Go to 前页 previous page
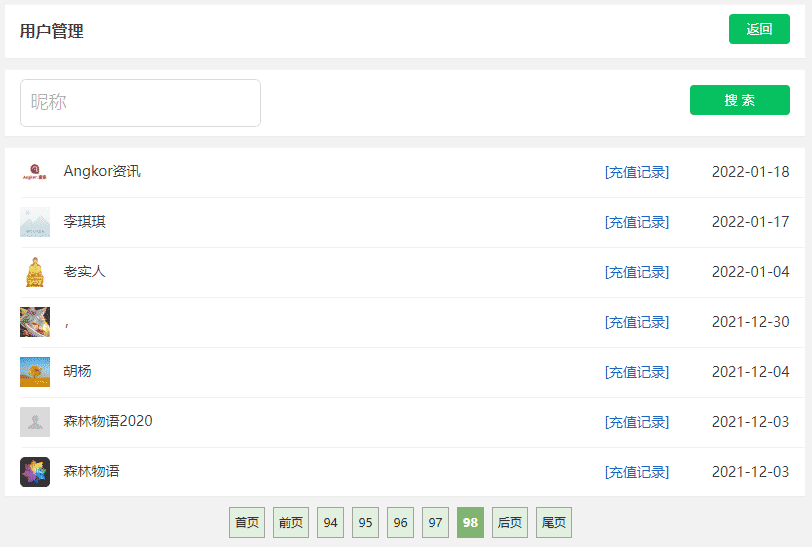The image size is (812, 547). tap(291, 522)
